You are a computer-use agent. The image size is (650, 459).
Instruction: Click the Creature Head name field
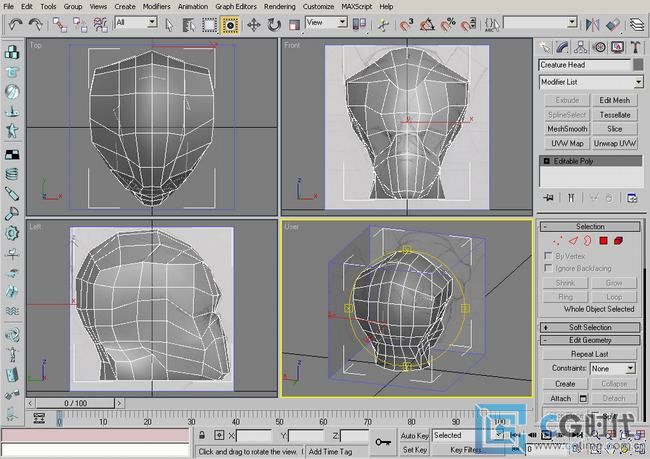585,65
